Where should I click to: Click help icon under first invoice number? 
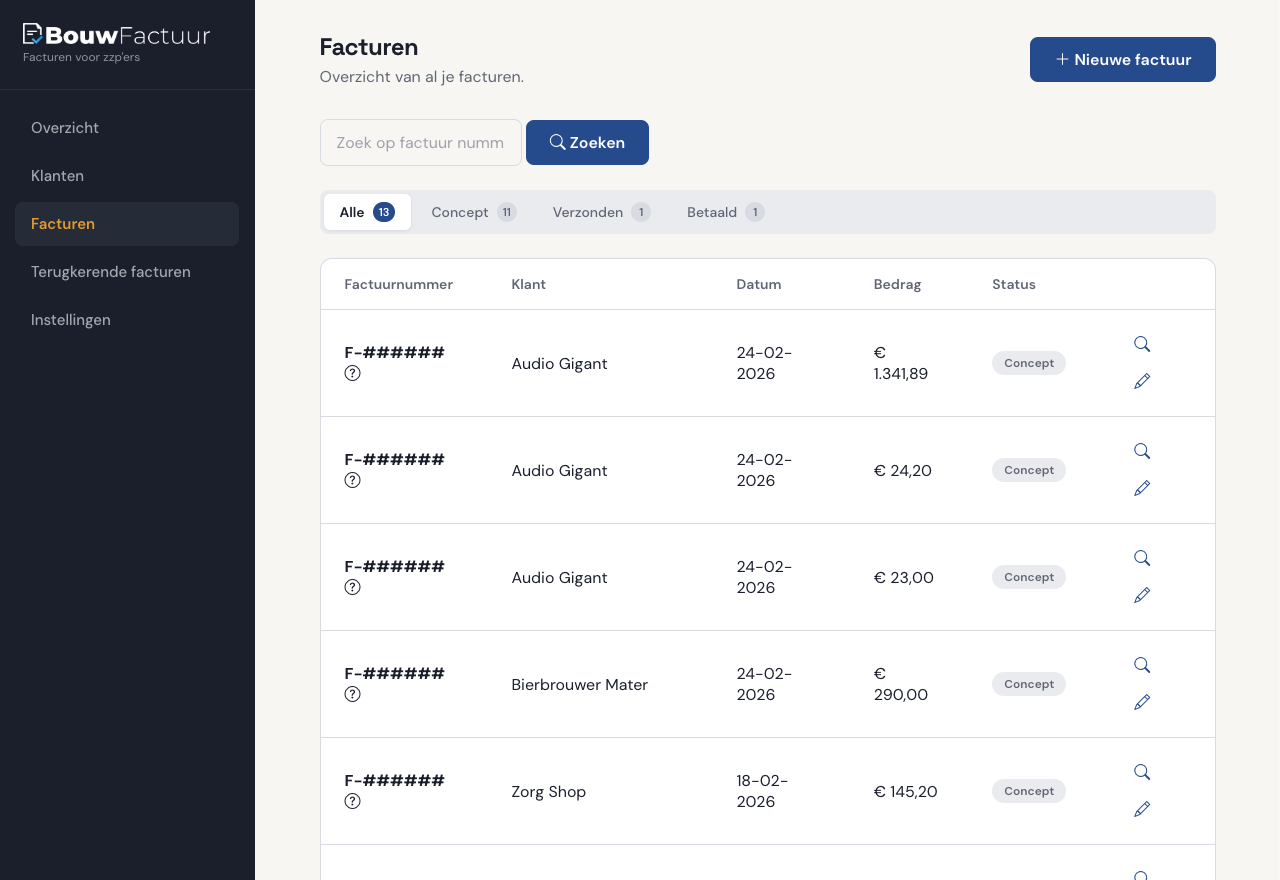coord(352,373)
